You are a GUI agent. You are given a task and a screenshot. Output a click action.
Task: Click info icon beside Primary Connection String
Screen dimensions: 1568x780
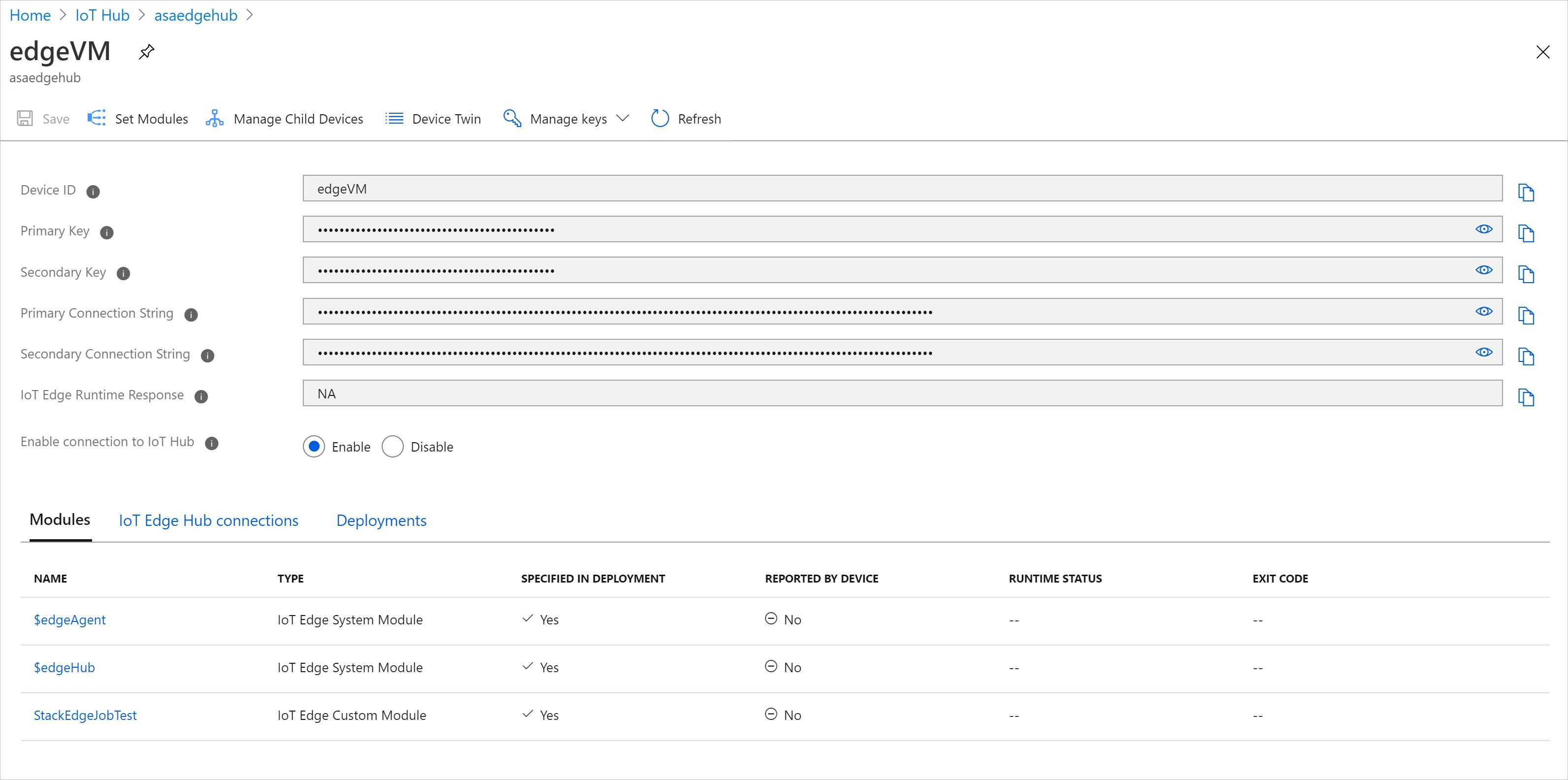point(191,315)
